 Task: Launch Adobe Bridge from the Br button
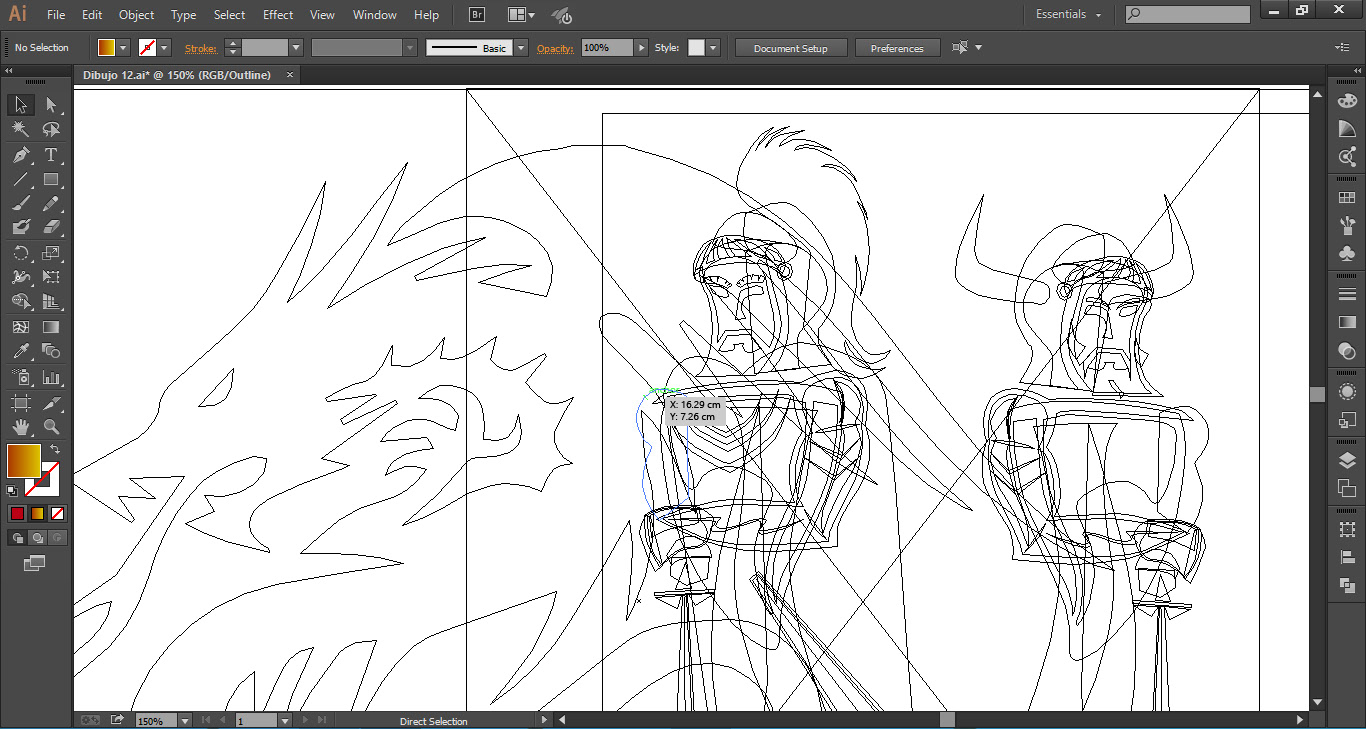coord(477,15)
